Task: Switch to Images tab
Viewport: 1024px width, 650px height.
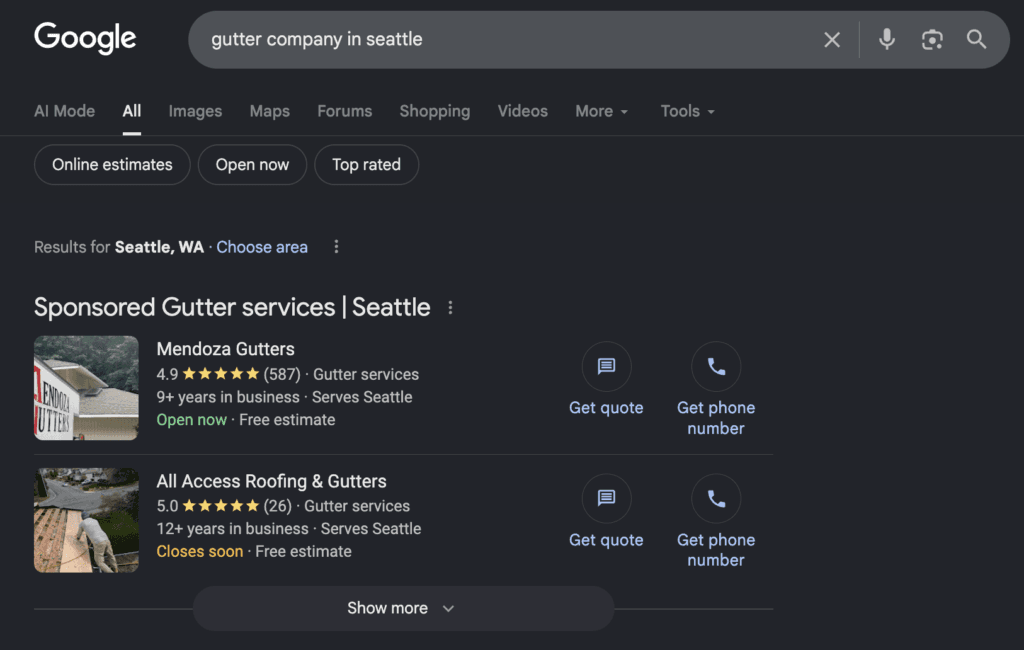Action: coord(195,111)
